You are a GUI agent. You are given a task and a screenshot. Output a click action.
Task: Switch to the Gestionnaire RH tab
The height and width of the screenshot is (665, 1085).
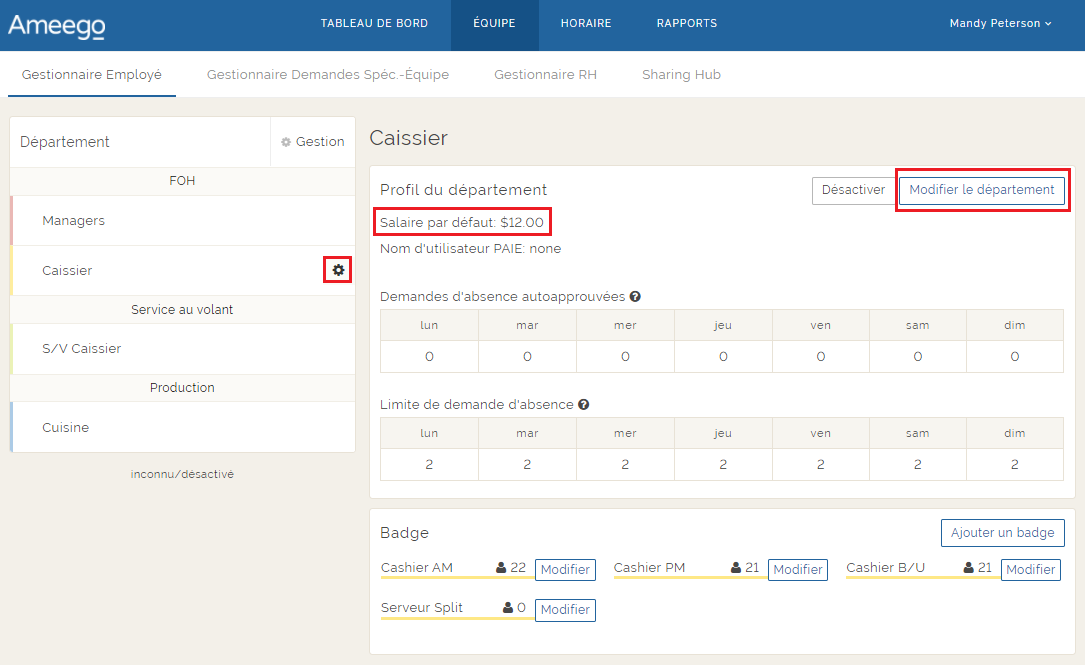[545, 75]
